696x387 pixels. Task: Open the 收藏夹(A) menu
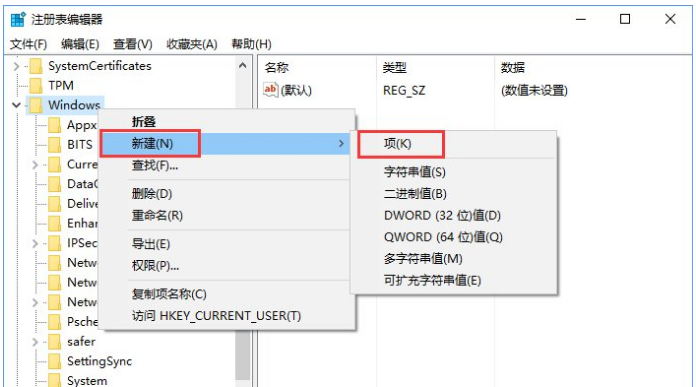click(x=192, y=44)
